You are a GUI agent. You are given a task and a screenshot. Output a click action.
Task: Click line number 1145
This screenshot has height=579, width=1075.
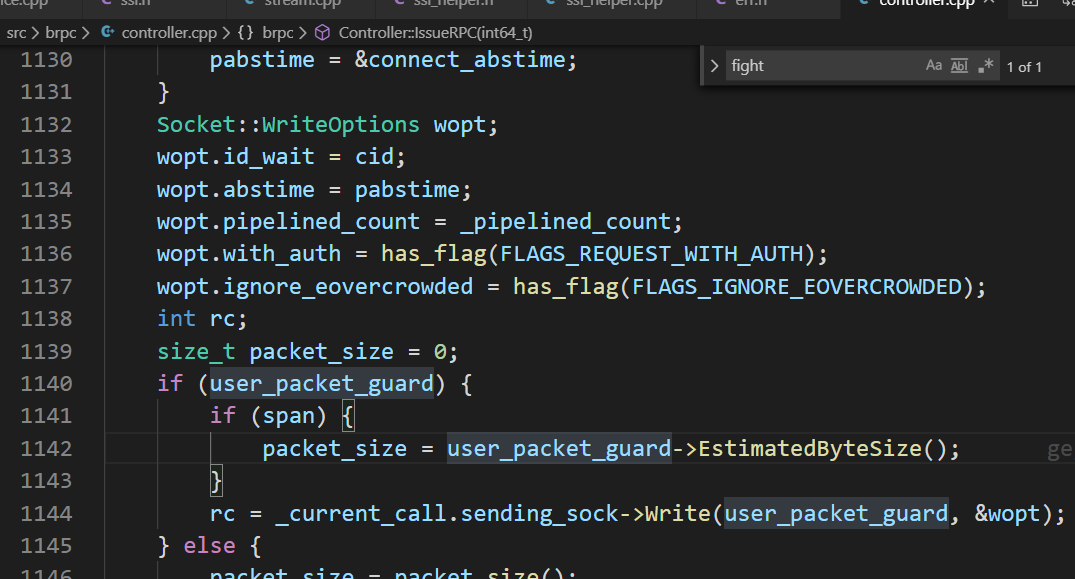(x=46, y=546)
